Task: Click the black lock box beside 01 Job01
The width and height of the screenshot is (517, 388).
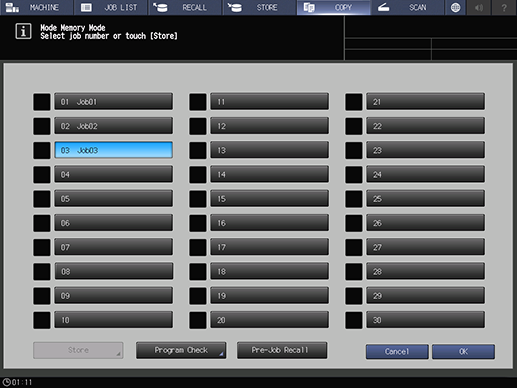Action: point(42,102)
